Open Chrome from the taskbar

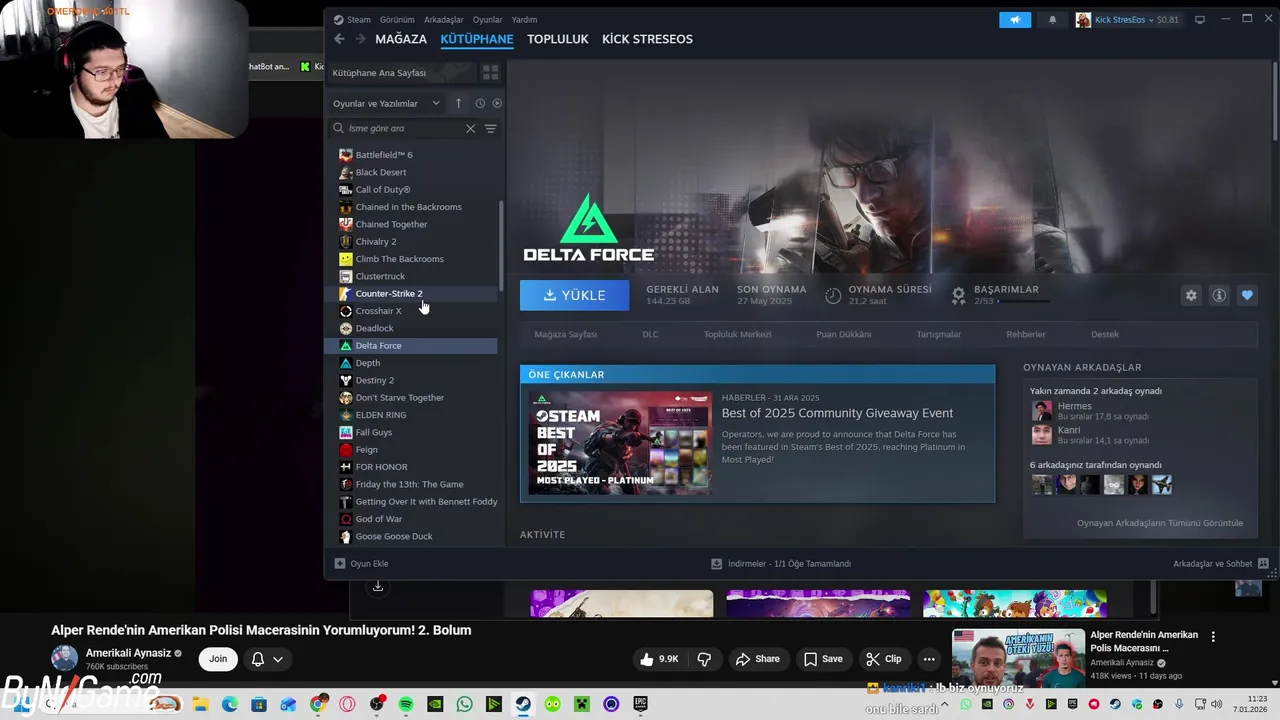tap(318, 704)
